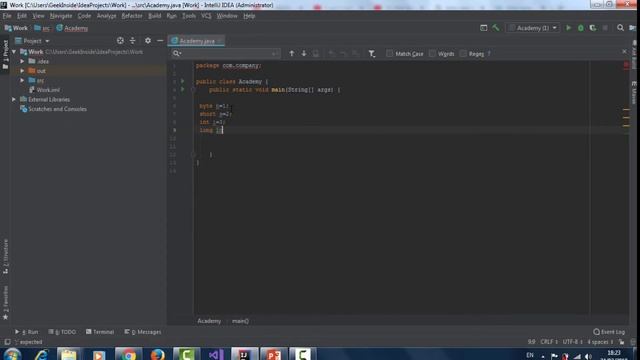Go to next search occurrence arrow

tap(304, 53)
